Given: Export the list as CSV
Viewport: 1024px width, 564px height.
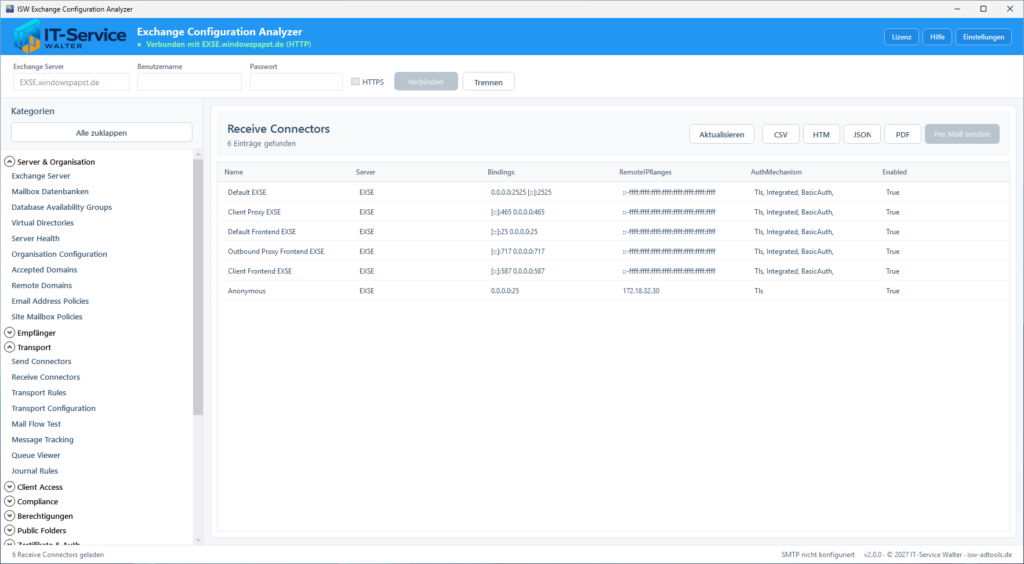Looking at the screenshot, I should 780,134.
